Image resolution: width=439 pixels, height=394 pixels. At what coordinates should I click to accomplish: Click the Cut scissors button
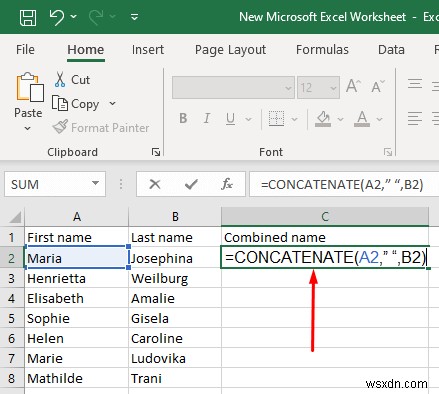[x=72, y=80]
